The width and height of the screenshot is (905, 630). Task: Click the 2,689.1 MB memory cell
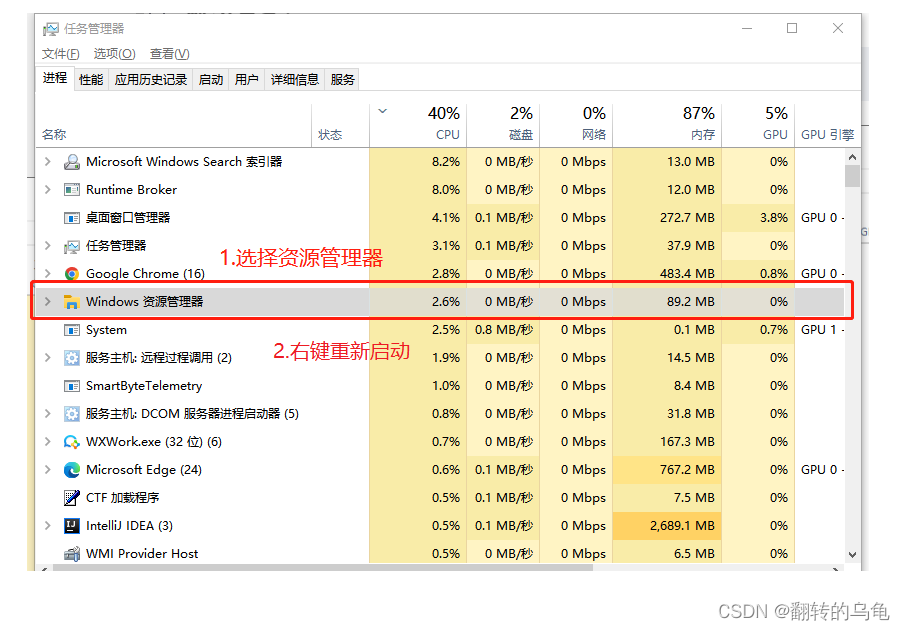click(x=667, y=526)
